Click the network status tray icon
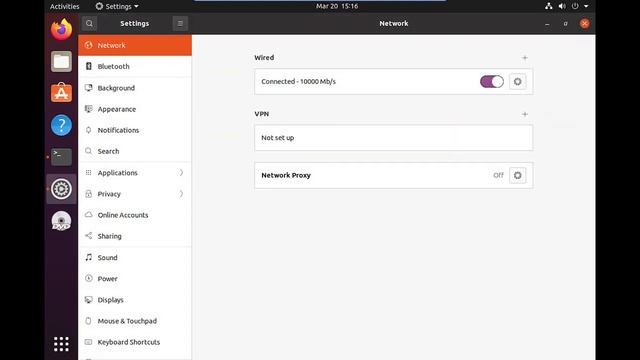The image size is (640, 360). pyautogui.click(x=549, y=6)
